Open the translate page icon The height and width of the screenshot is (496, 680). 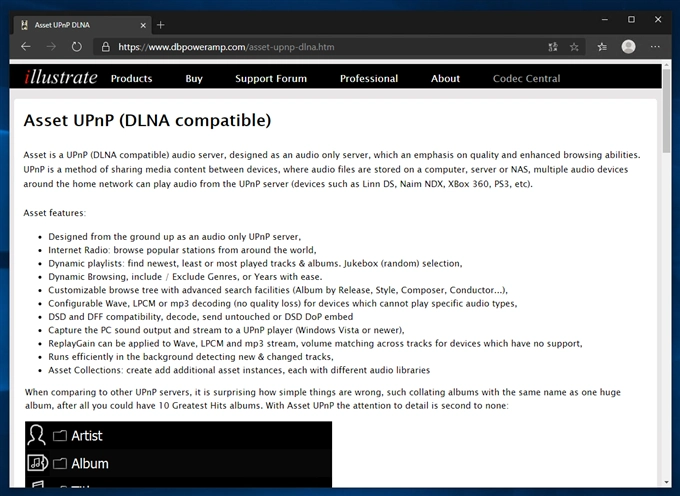552,47
